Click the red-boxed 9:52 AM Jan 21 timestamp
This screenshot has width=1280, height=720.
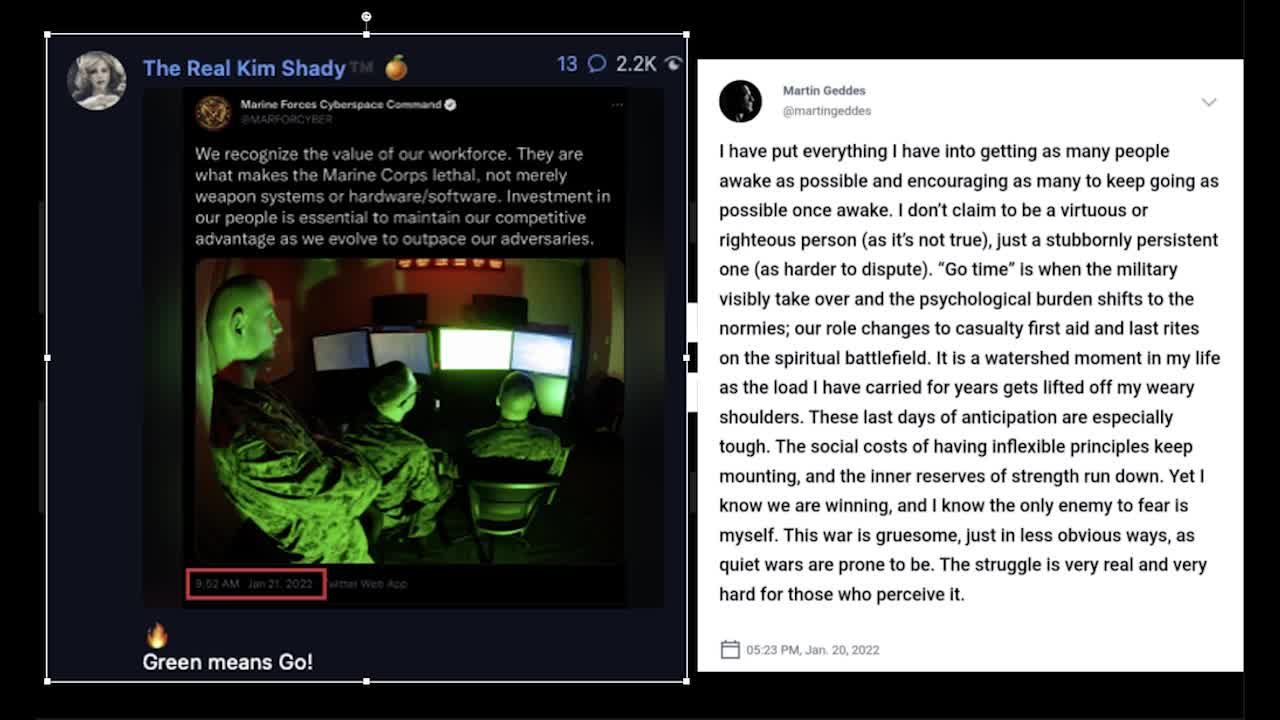click(255, 584)
